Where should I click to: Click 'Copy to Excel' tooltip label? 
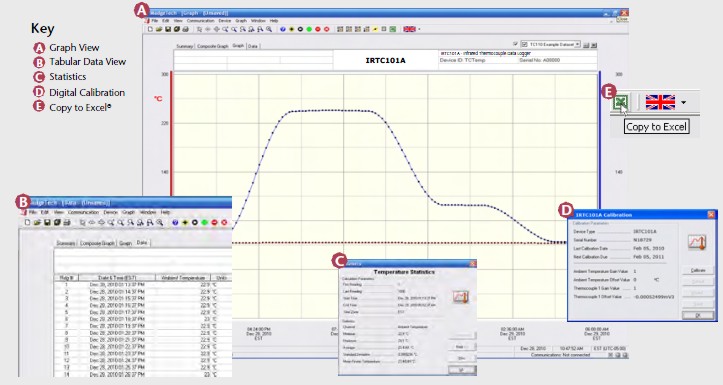[657, 127]
